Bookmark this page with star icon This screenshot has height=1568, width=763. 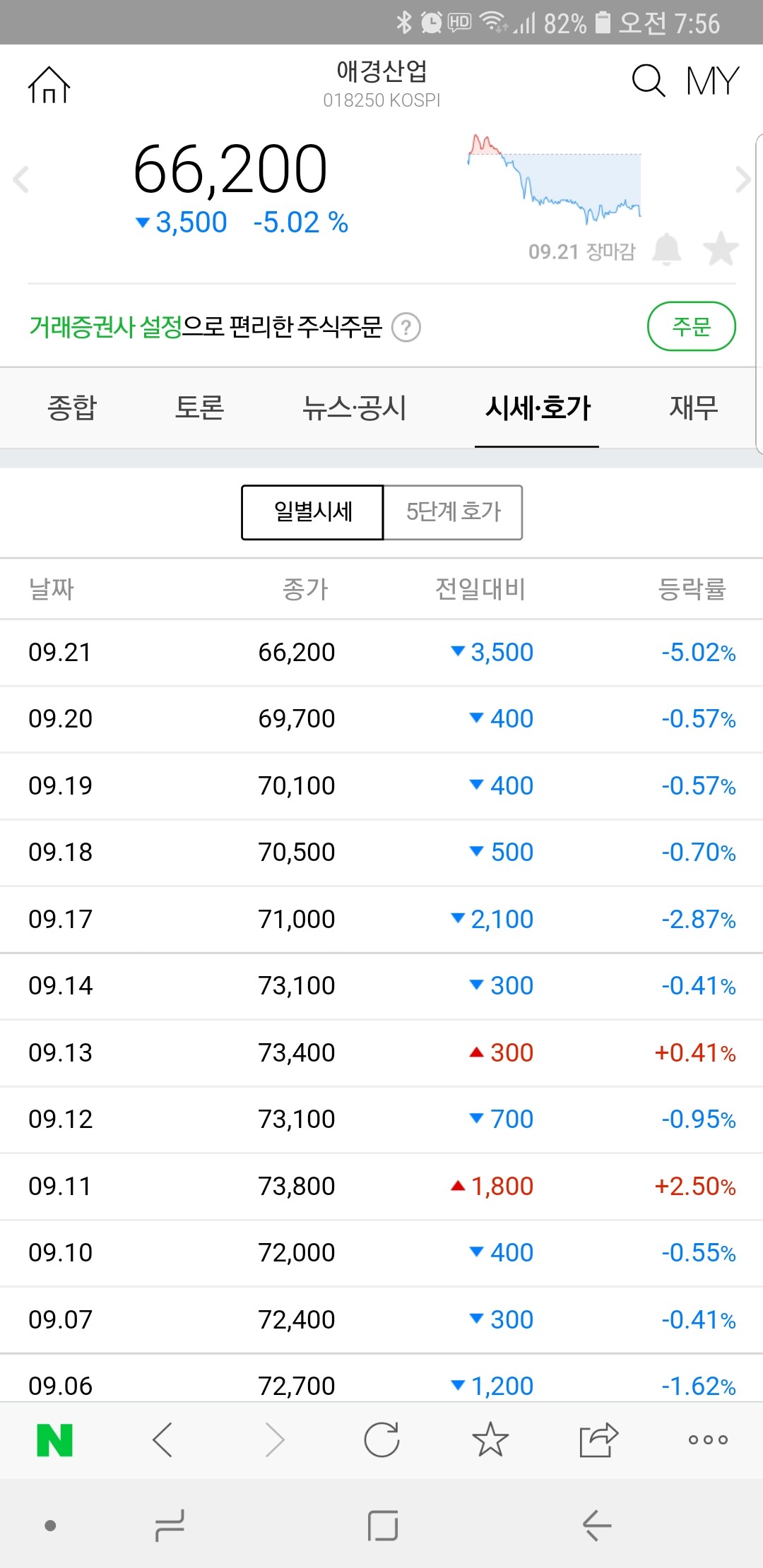(491, 1441)
